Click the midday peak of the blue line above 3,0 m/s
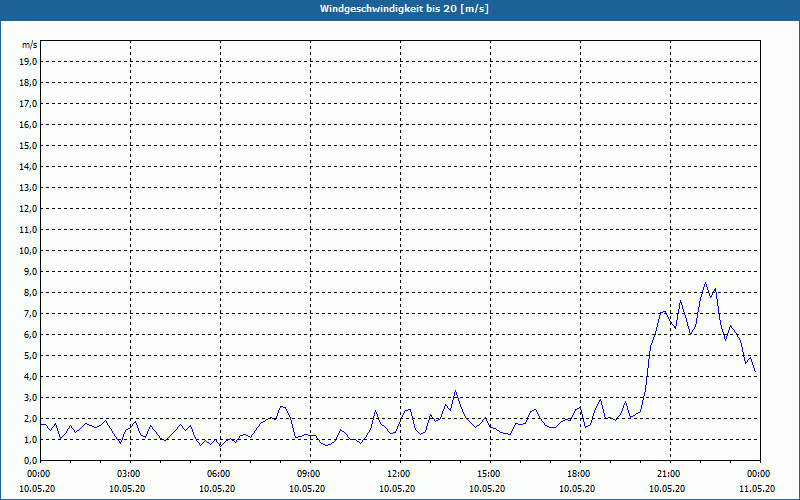800x500 pixels. coord(456,391)
